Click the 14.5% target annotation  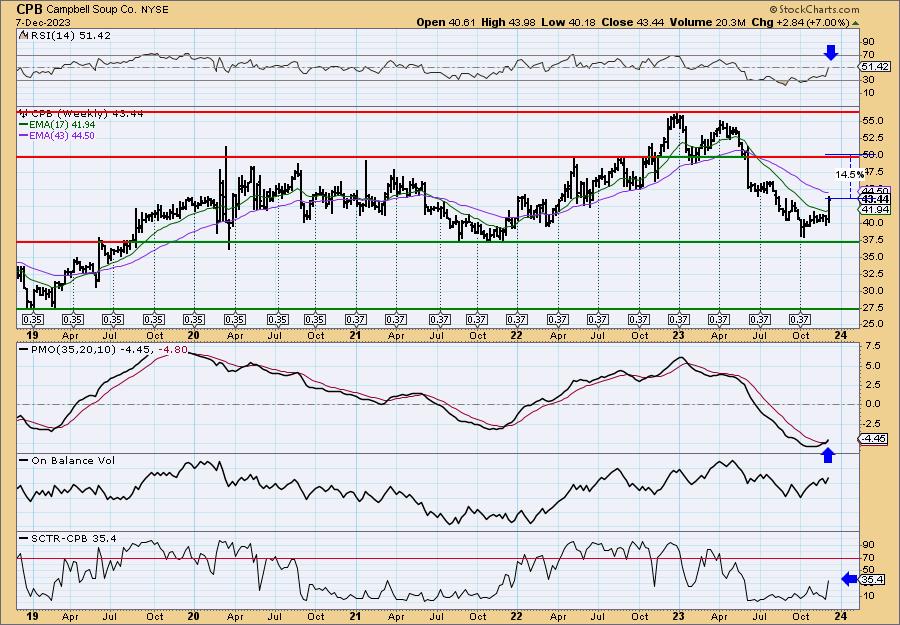(x=849, y=174)
